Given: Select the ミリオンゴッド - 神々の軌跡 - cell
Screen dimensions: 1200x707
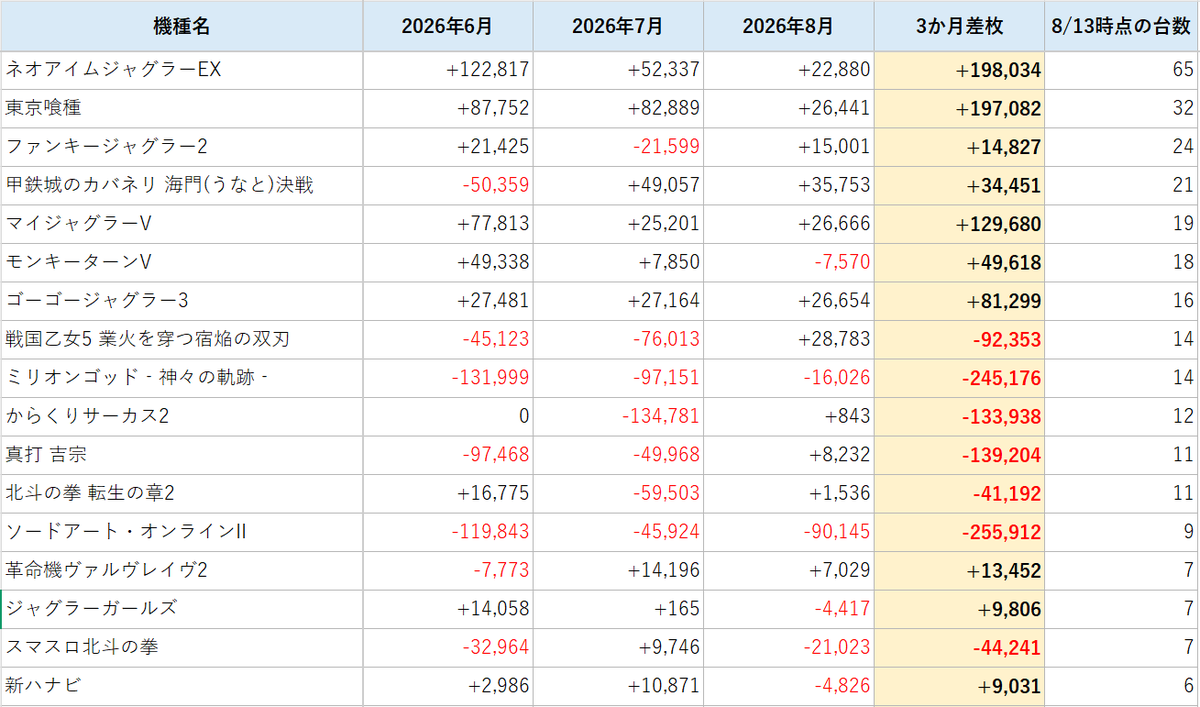Looking at the screenshot, I should 181,378.
